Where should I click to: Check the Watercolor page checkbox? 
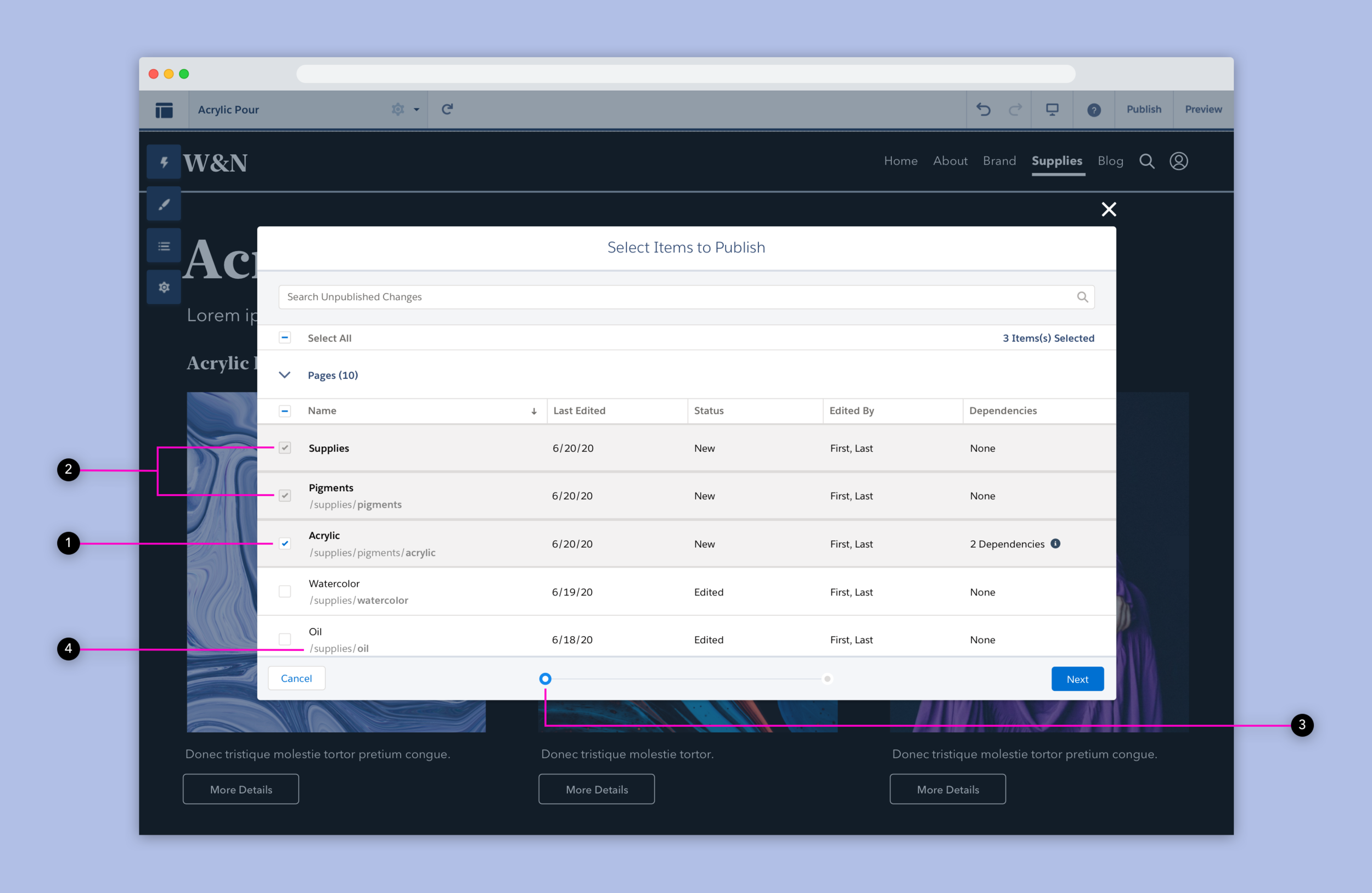285,592
